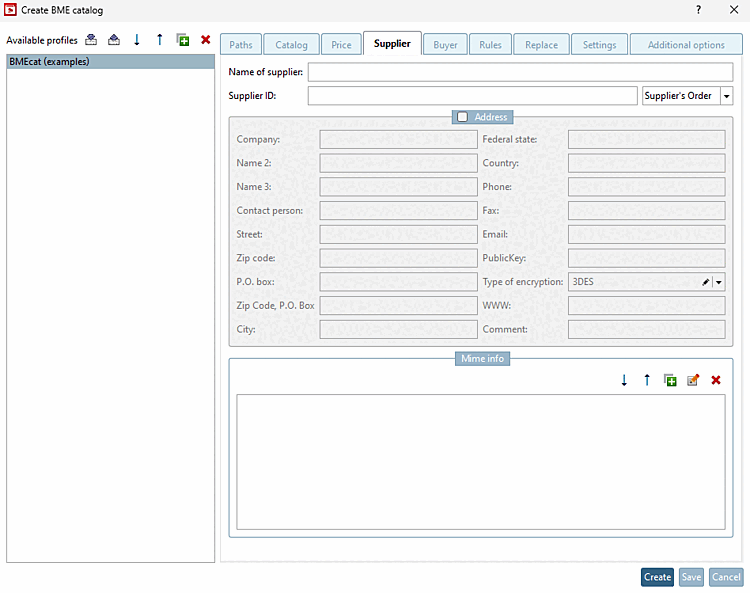Click the Federal state input field

[647, 140]
